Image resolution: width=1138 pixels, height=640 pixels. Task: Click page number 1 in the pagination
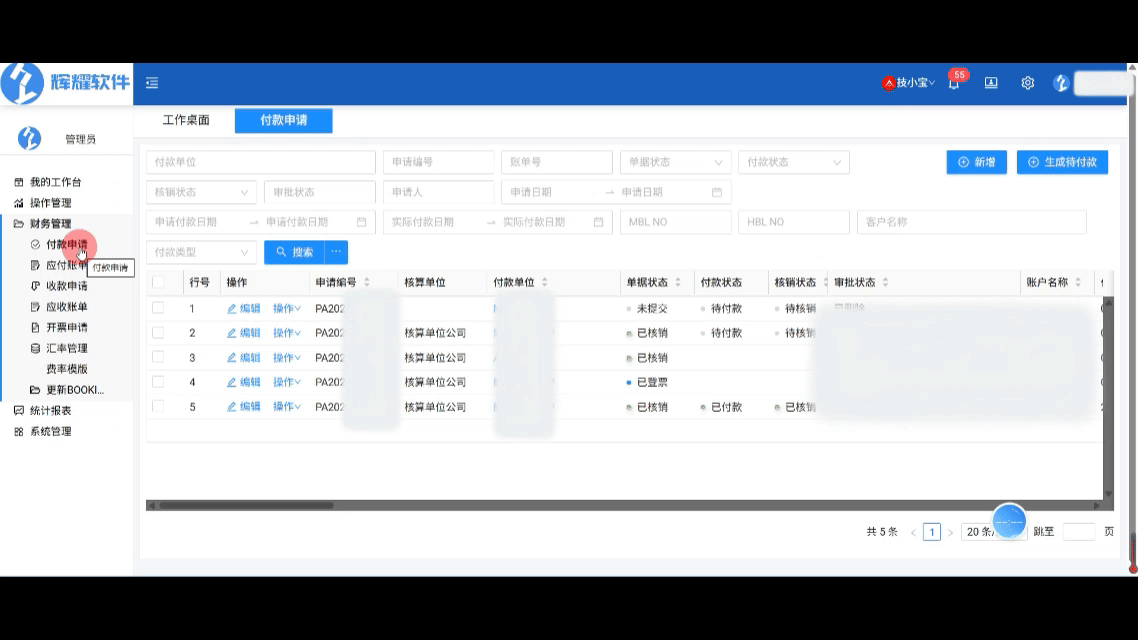pyautogui.click(x=932, y=532)
